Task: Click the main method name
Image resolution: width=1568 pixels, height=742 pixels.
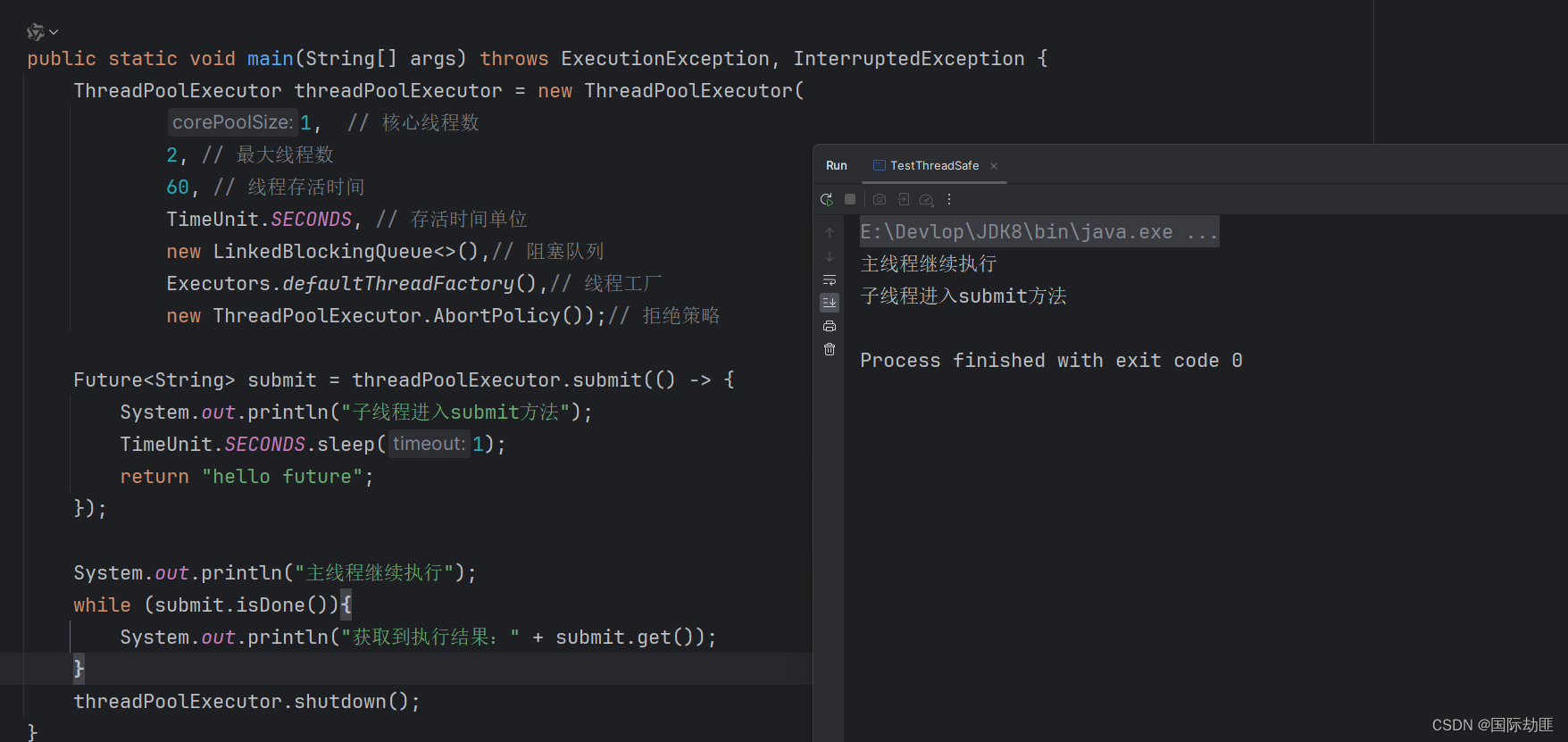Action: pos(271,59)
